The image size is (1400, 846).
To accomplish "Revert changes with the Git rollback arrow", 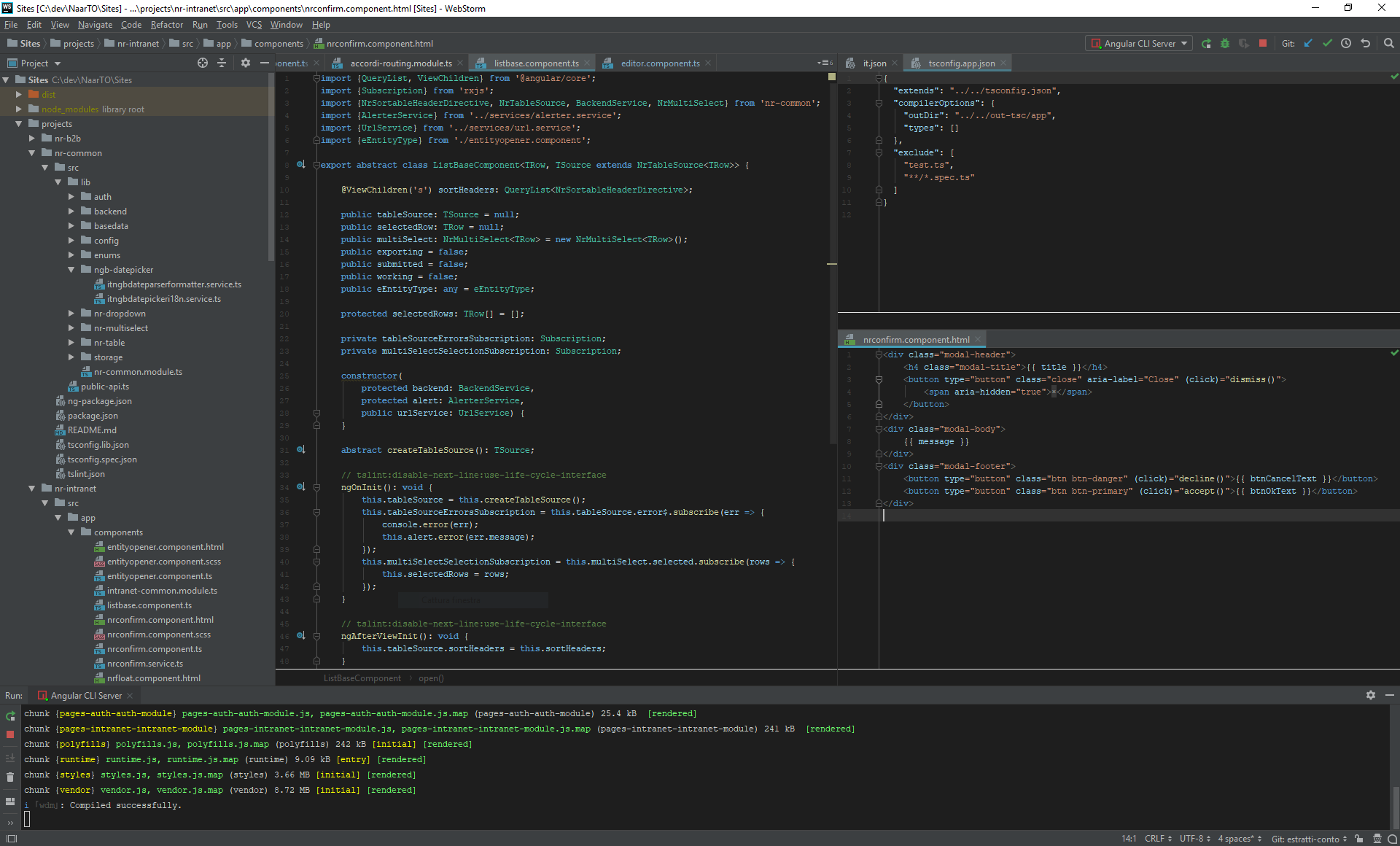I will coord(1365,44).
